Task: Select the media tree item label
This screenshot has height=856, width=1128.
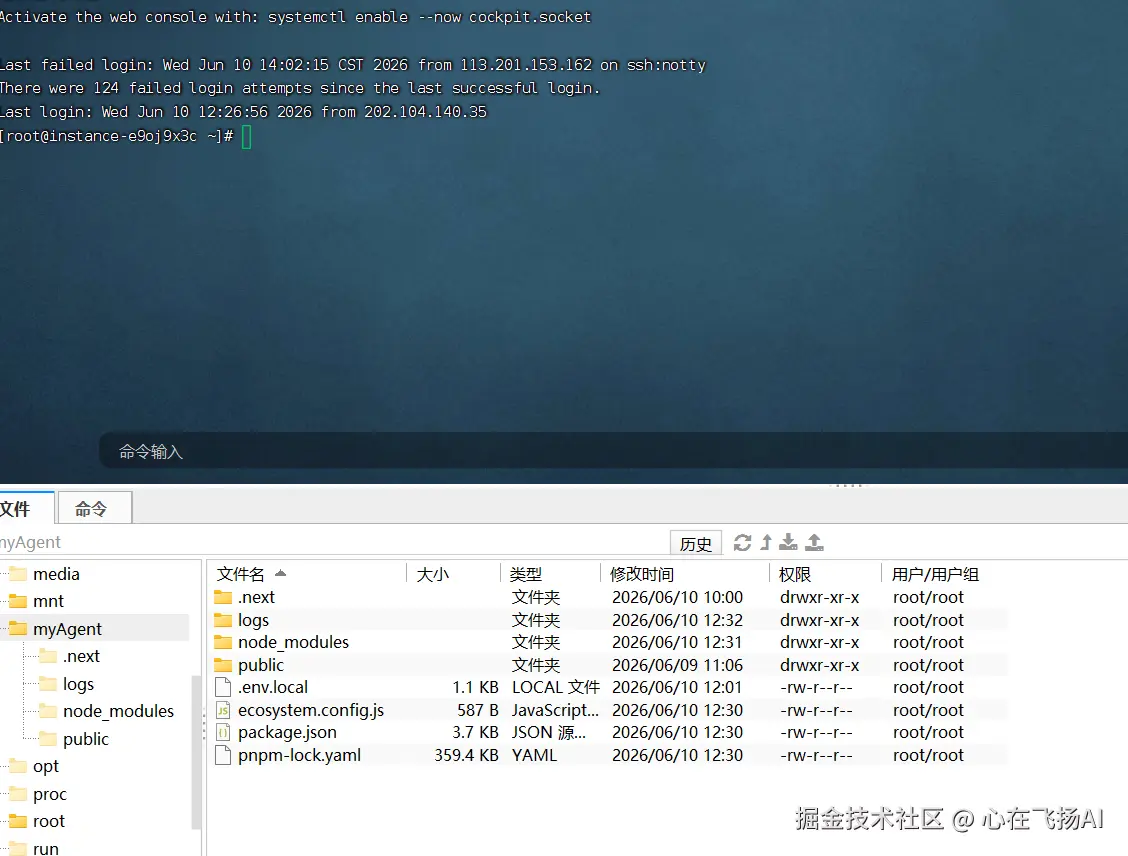Action: point(56,574)
